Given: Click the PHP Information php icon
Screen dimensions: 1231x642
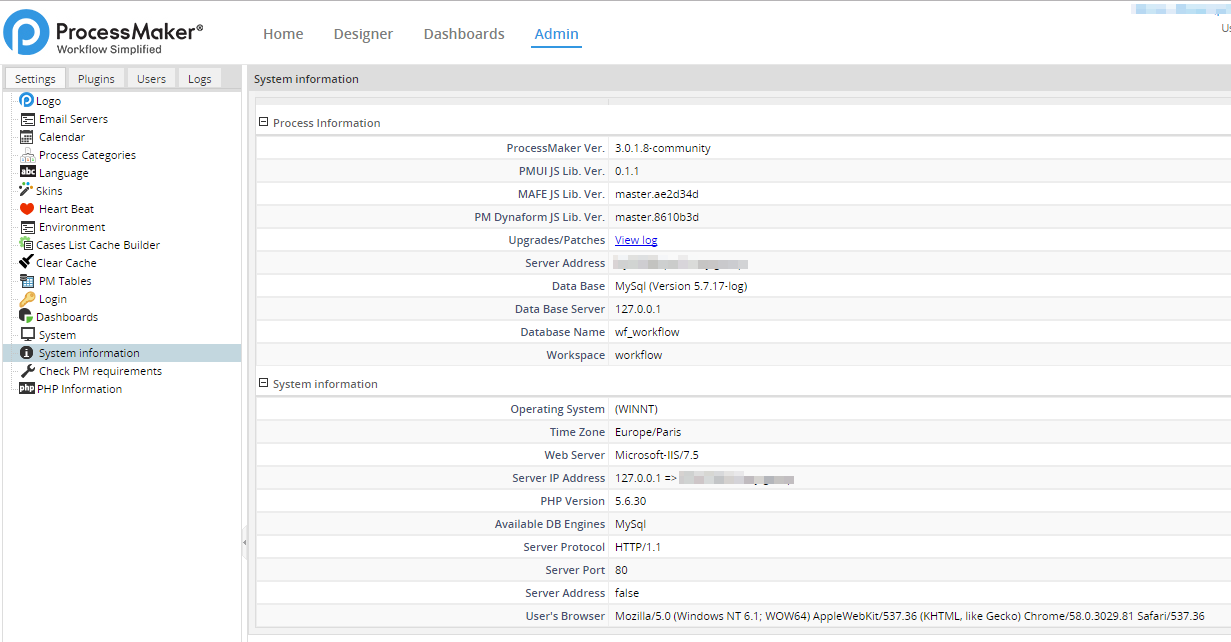Looking at the screenshot, I should click(27, 388).
